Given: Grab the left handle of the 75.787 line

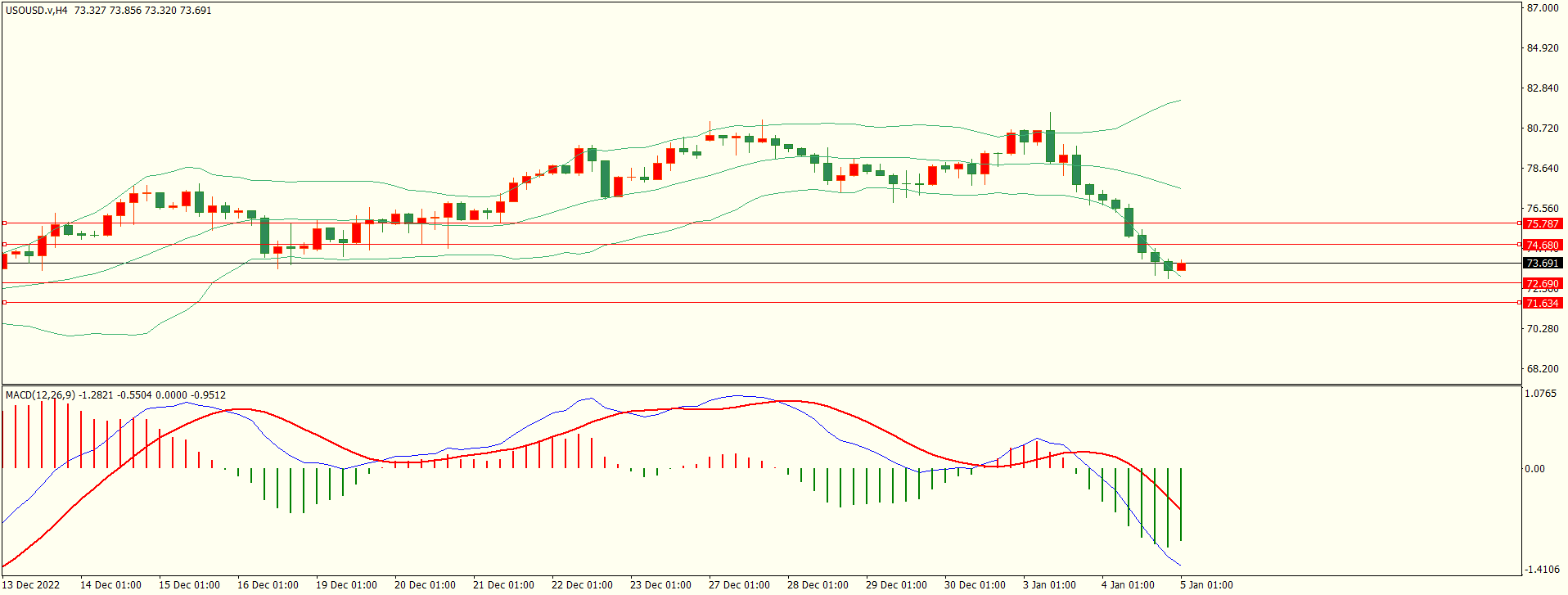Looking at the screenshot, I should pos(5,223).
